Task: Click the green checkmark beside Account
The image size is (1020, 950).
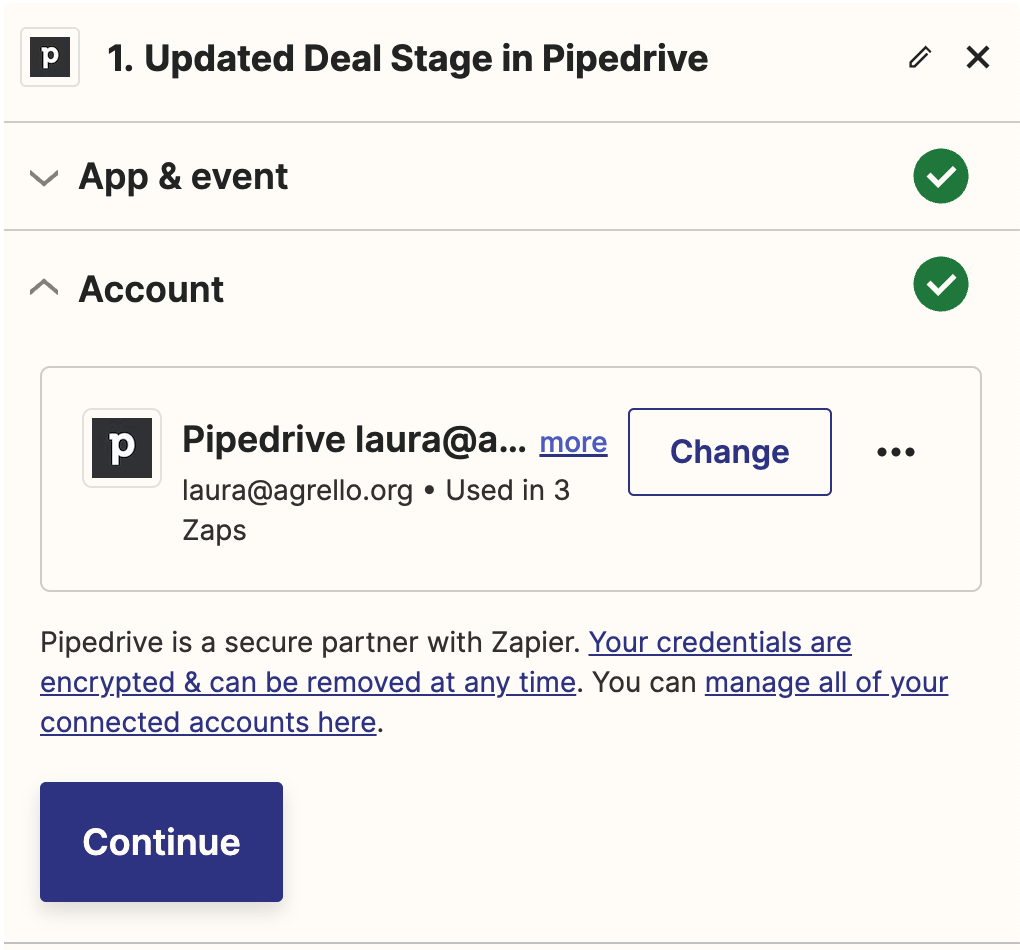Action: (x=940, y=285)
